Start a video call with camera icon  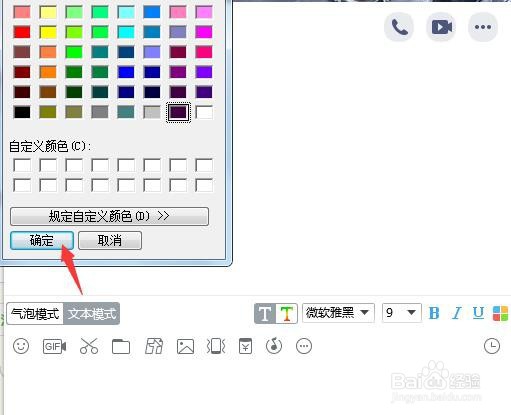point(441,27)
